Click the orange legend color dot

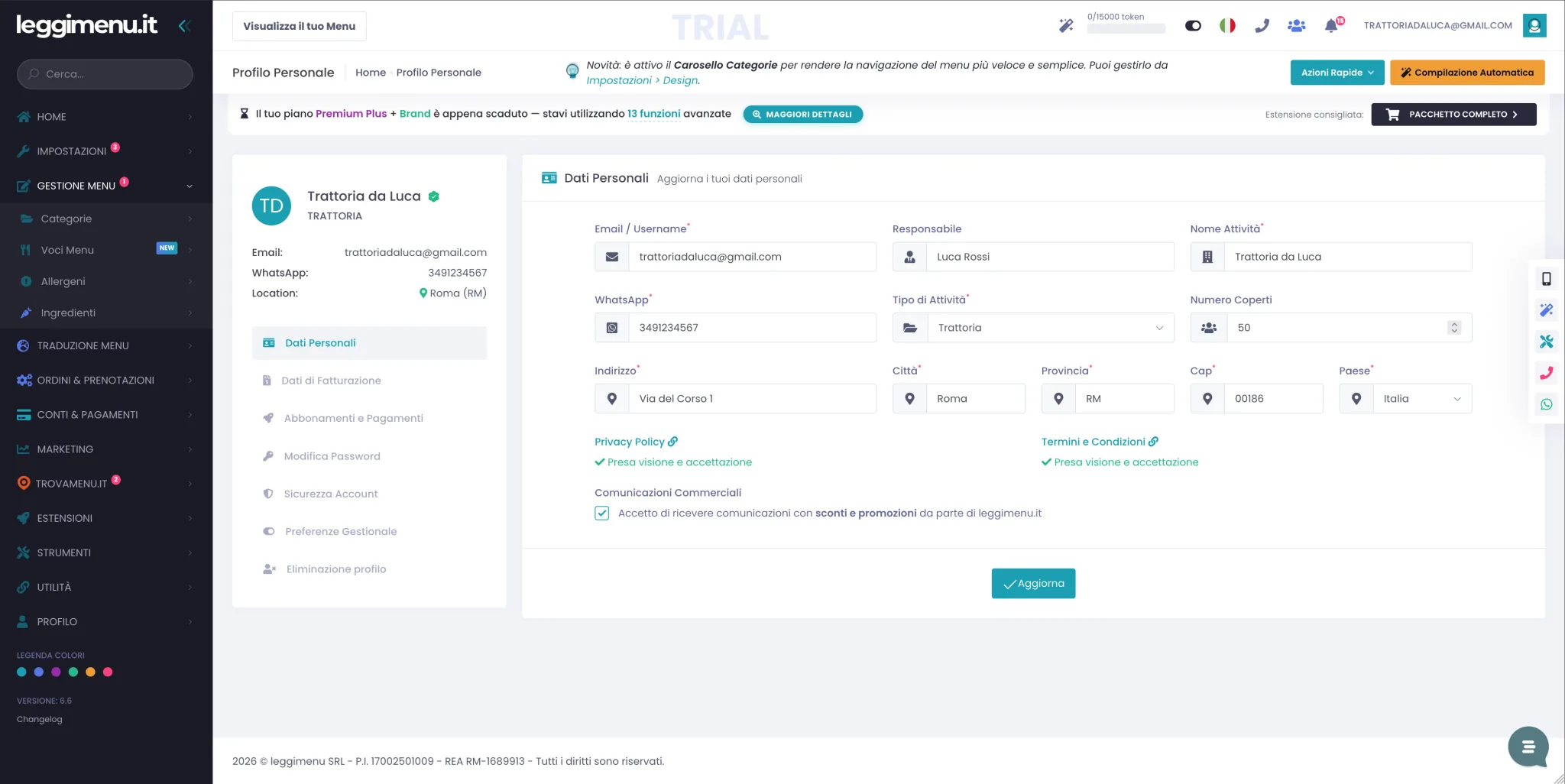(90, 672)
